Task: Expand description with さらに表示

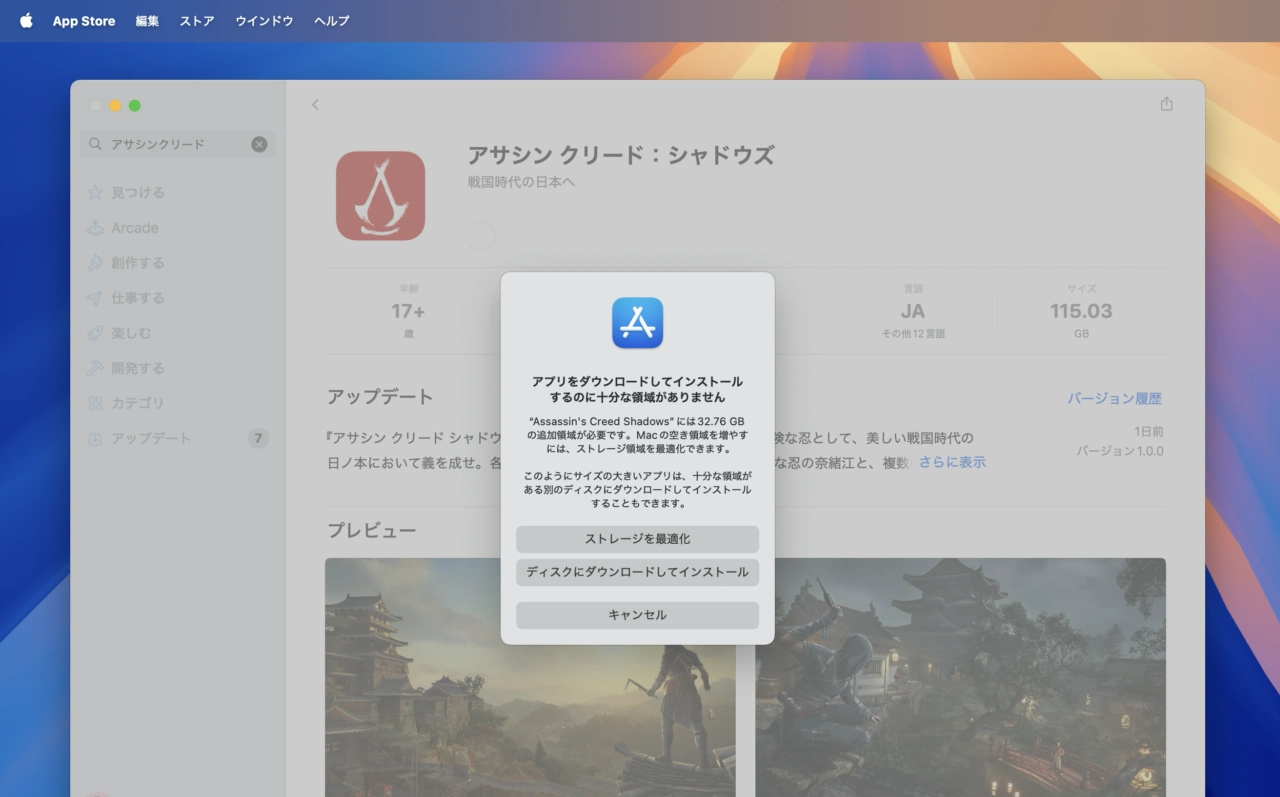Action: click(x=952, y=462)
